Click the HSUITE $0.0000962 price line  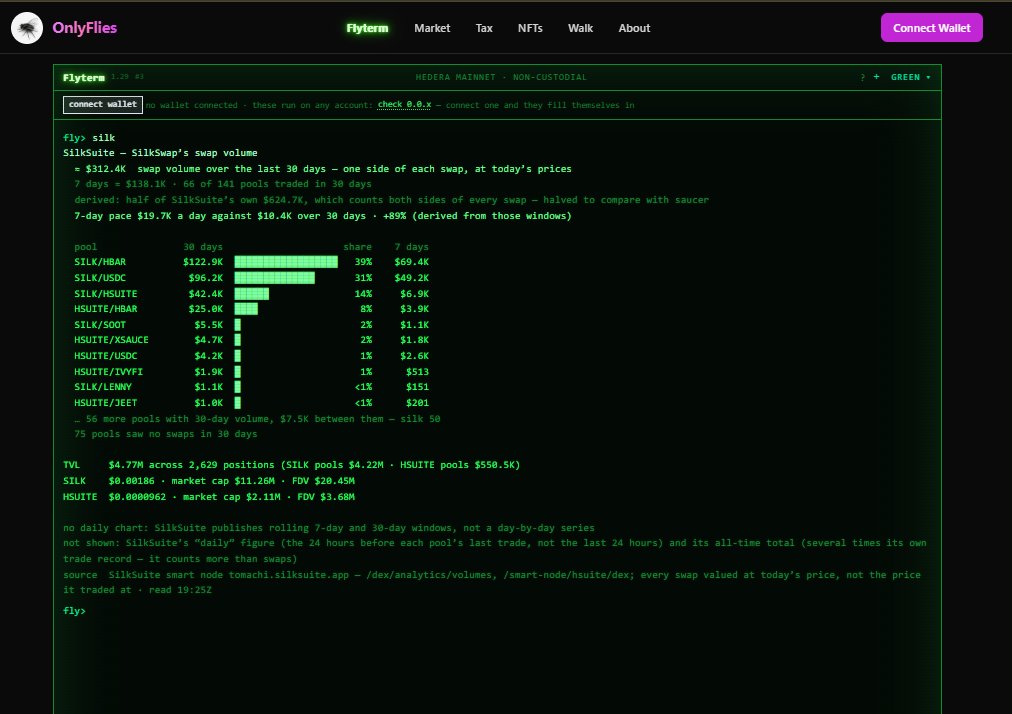point(208,497)
